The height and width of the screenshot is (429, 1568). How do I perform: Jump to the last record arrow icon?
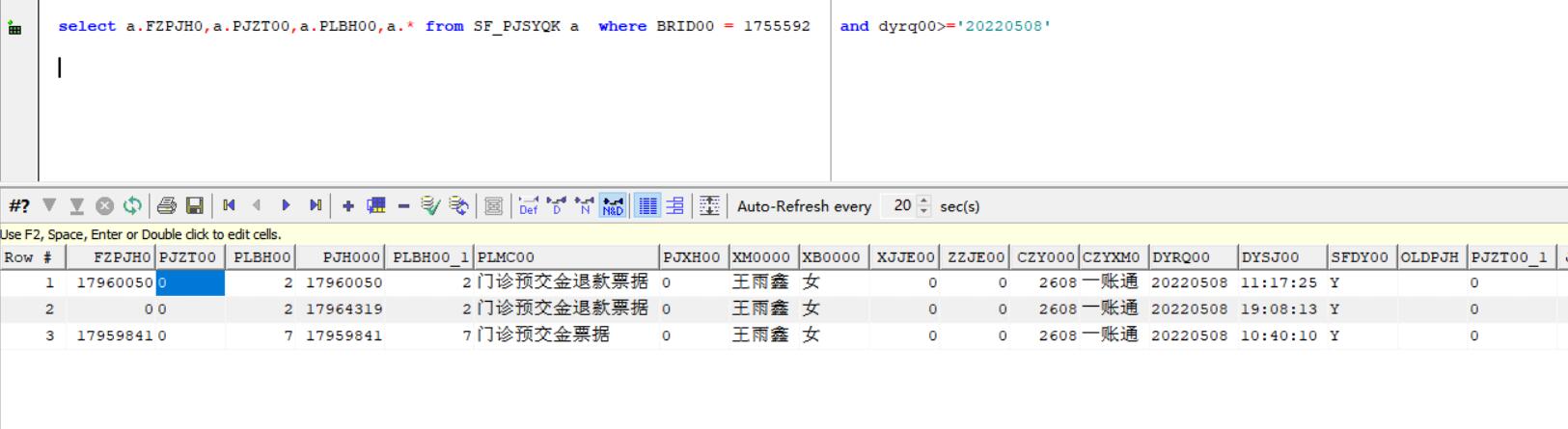click(x=315, y=205)
